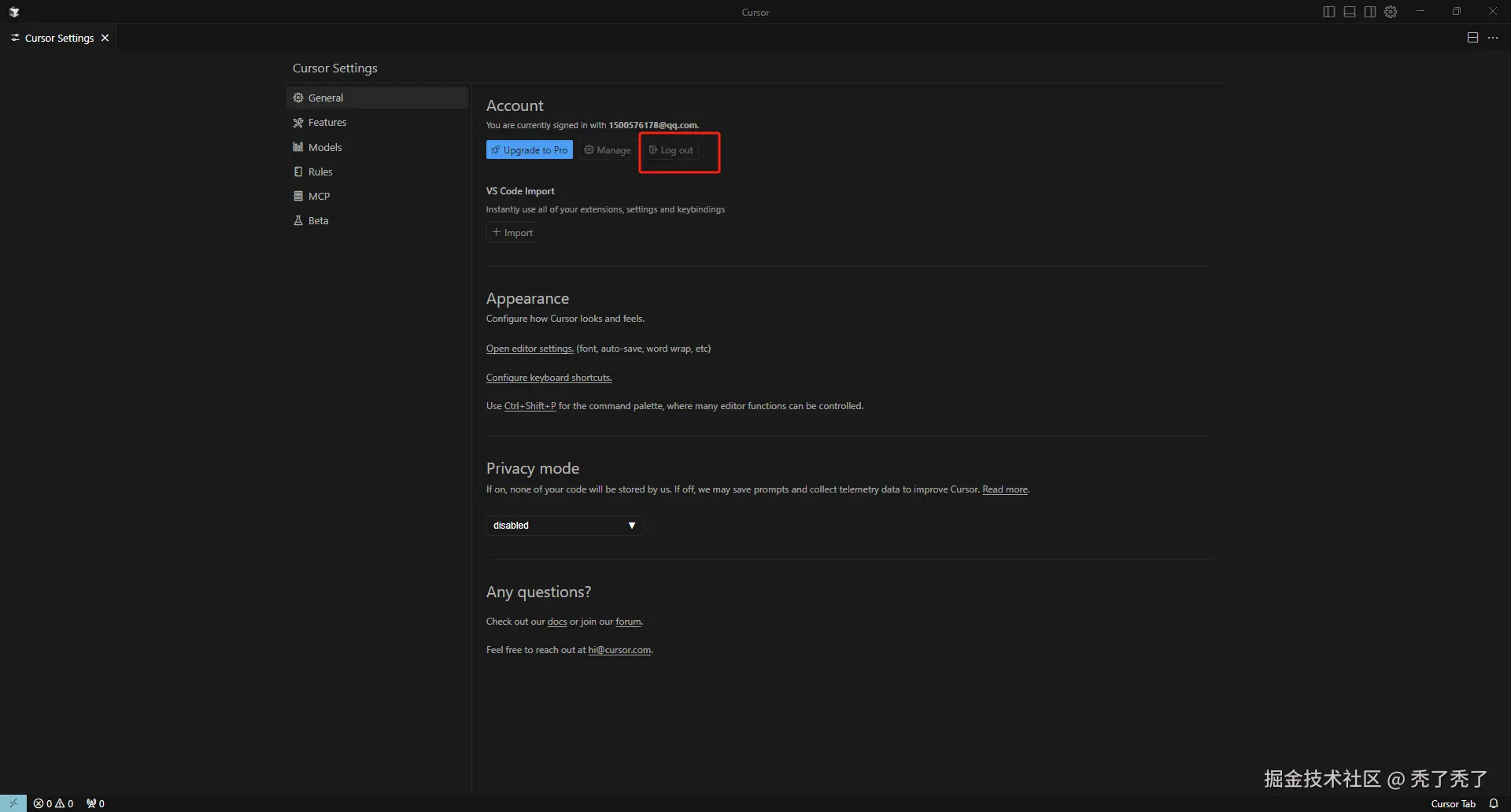Click the notification bell icon
This screenshot has height=812, width=1511.
[1494, 803]
